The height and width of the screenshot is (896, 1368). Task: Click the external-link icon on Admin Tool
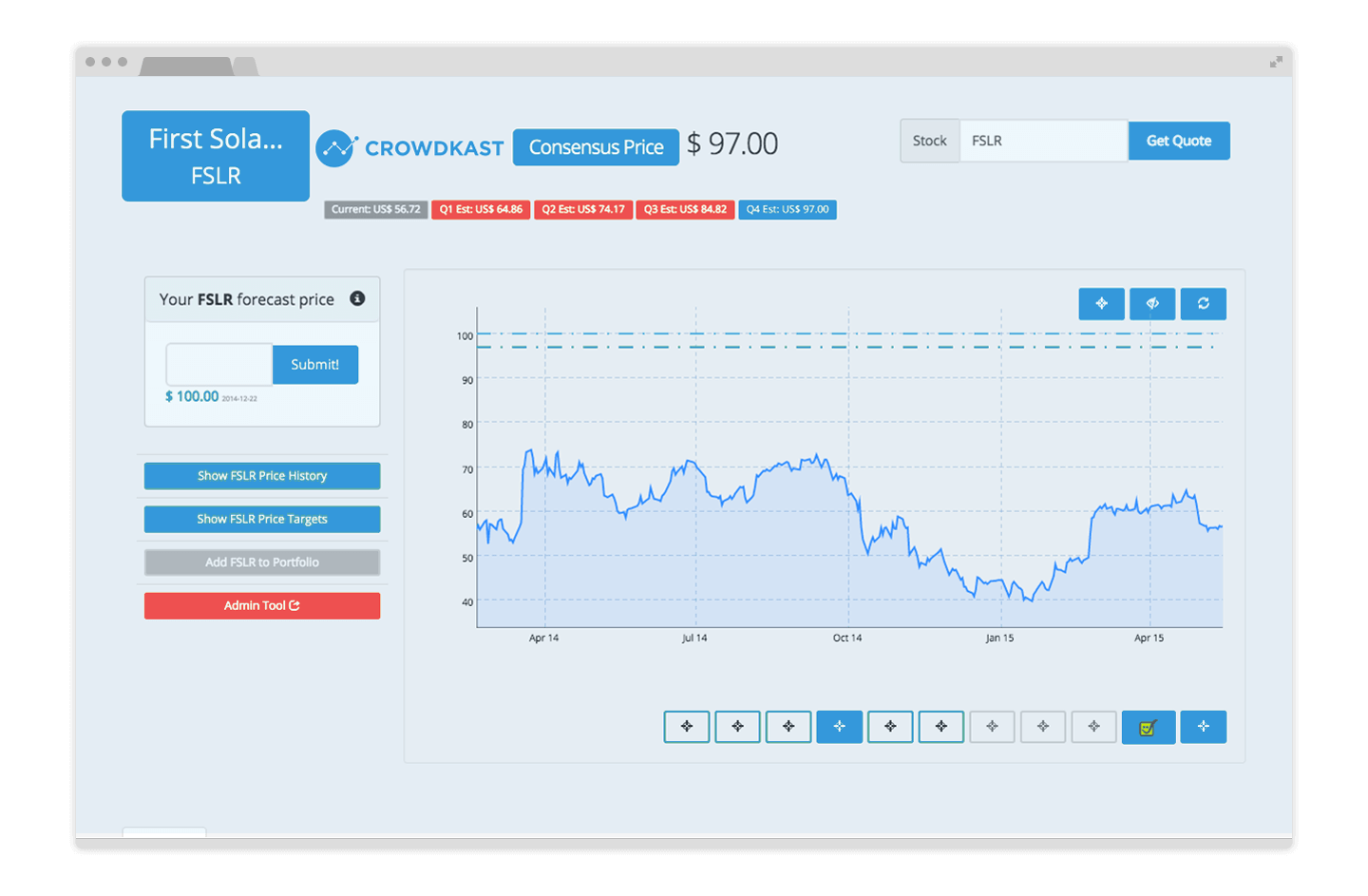[x=294, y=605]
